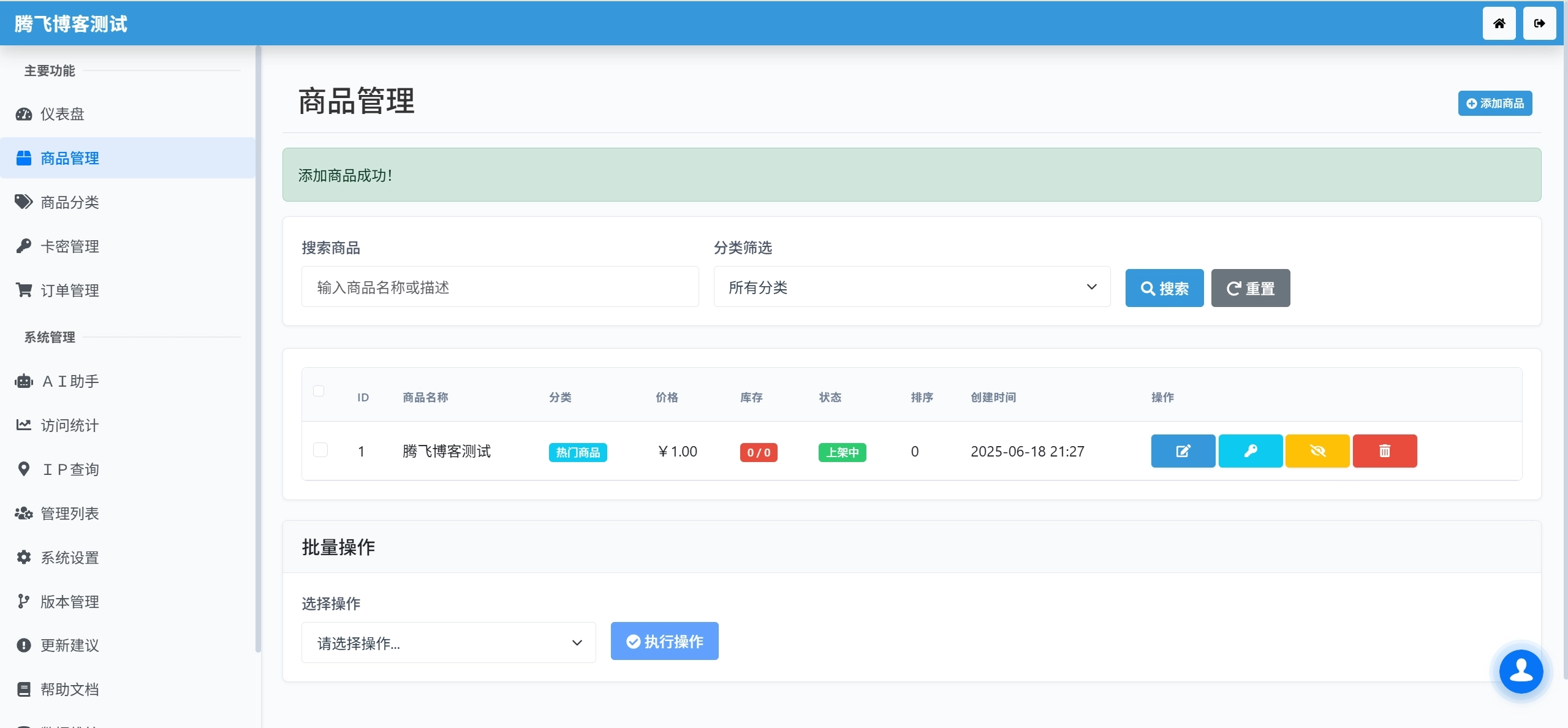Open 更新建议 sidebar label
The height and width of the screenshot is (728, 1568).
(70, 645)
